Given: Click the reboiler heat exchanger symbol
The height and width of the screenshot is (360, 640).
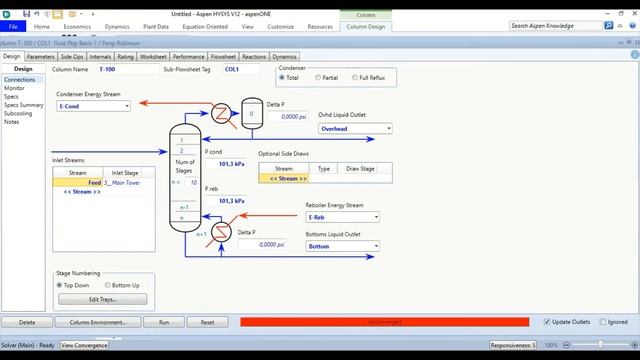Looking at the screenshot, I should tap(221, 232).
